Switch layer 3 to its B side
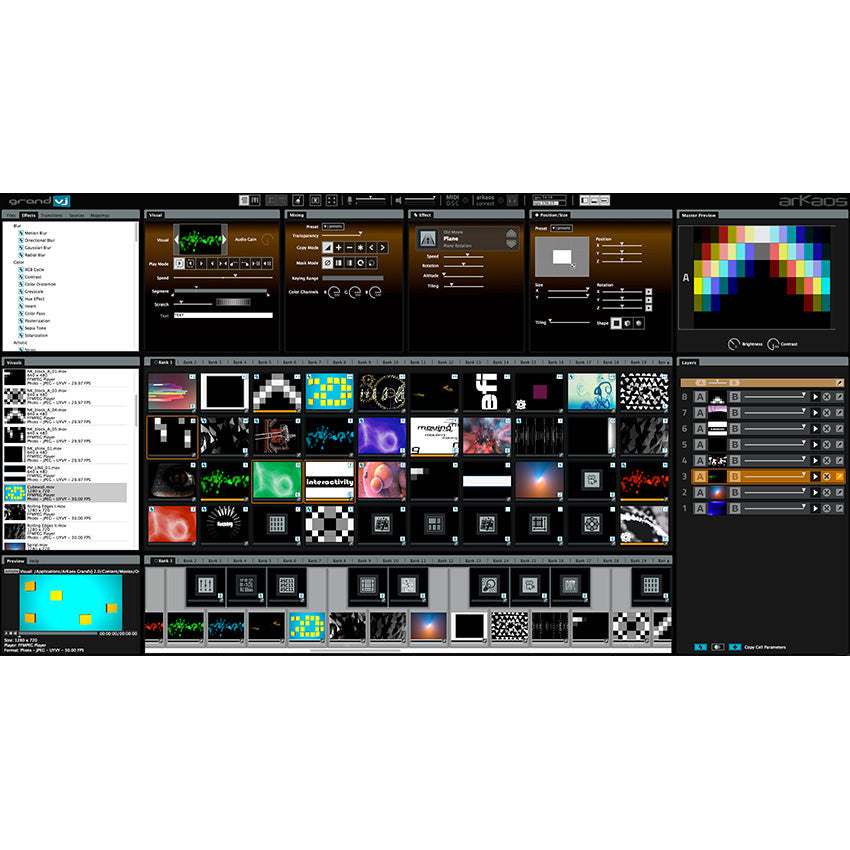The height and width of the screenshot is (850, 850). [734, 476]
